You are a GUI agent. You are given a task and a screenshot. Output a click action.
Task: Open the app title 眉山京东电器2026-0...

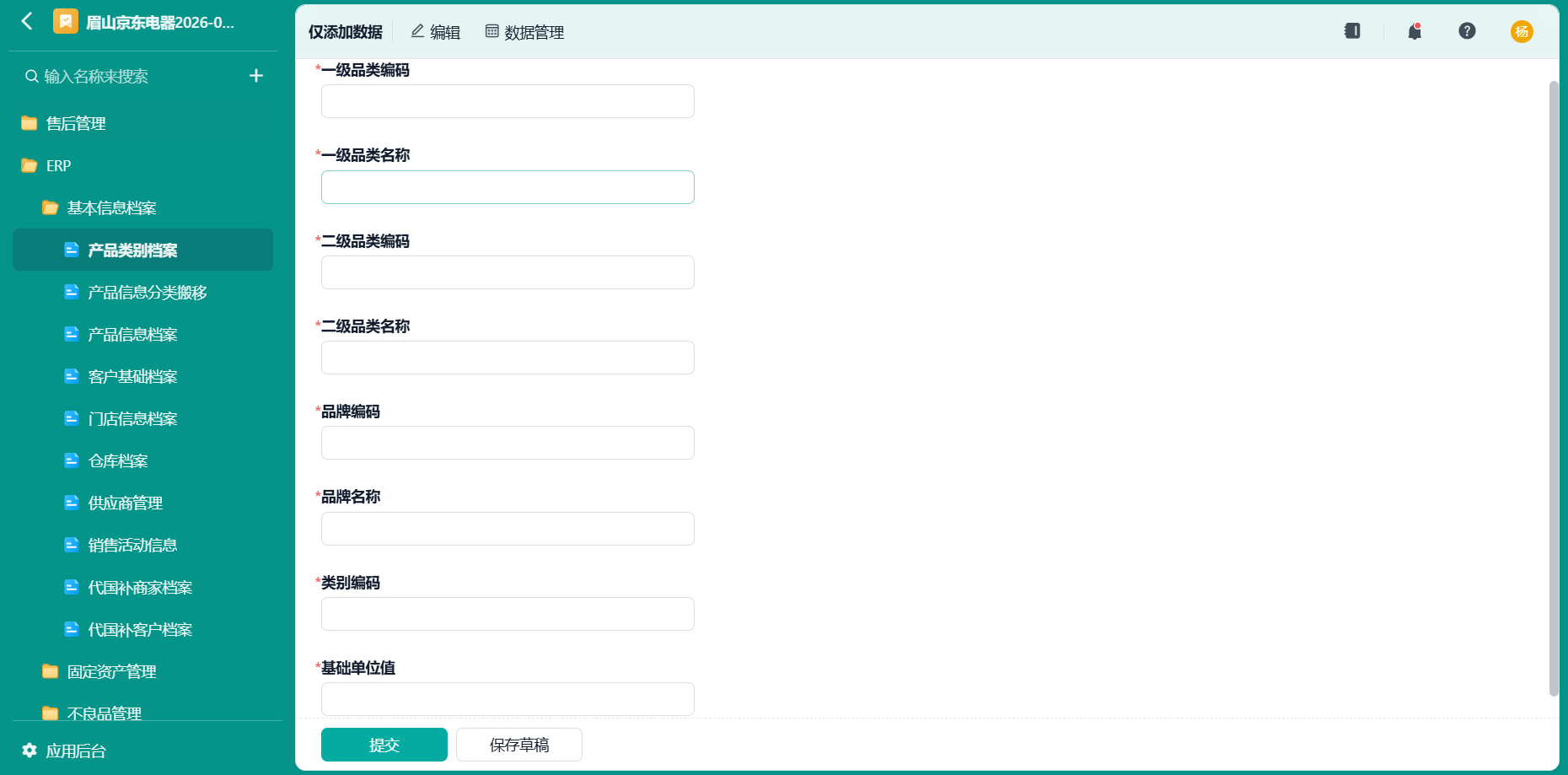[160, 23]
